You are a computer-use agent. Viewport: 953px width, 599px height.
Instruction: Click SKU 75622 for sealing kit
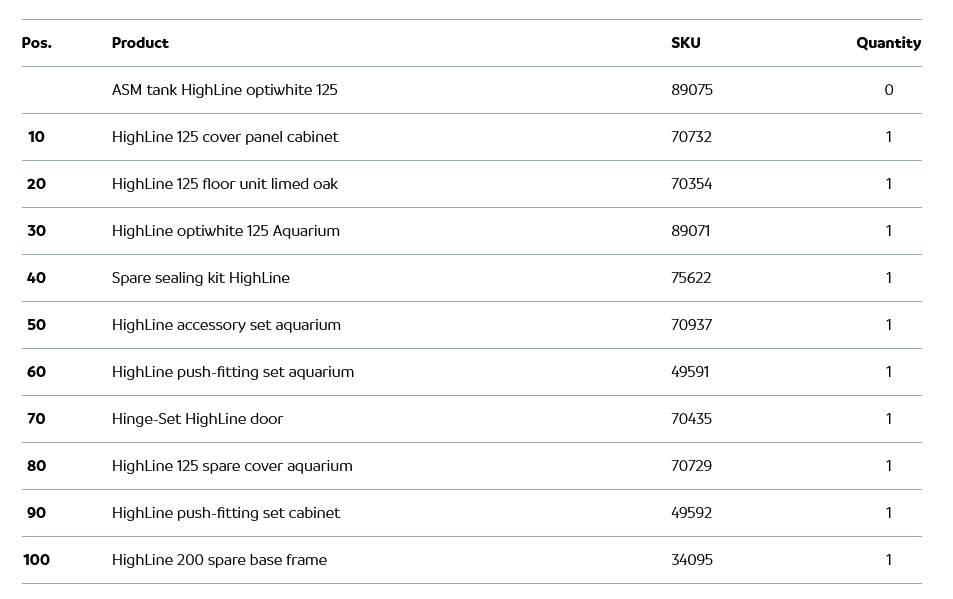click(x=691, y=278)
